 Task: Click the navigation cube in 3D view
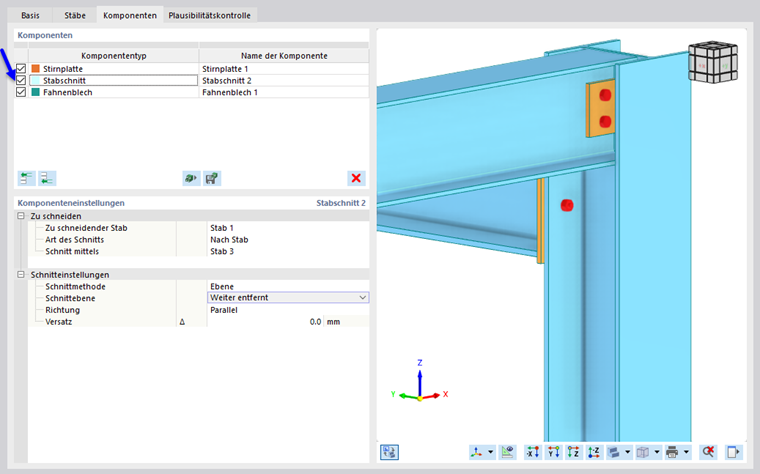coord(713,62)
